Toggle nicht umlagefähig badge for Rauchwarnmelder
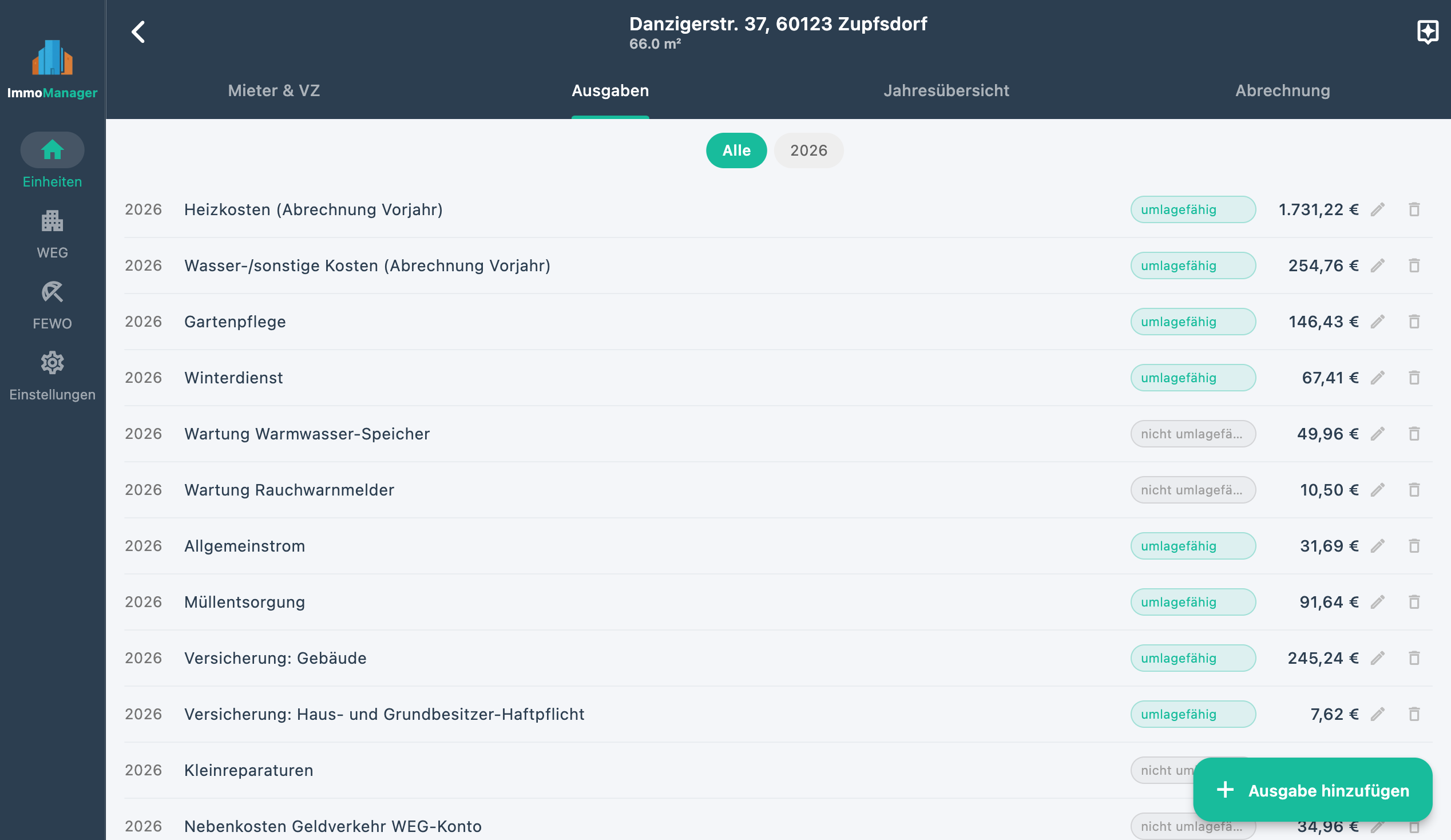The height and width of the screenshot is (840, 1451). pos(1193,489)
